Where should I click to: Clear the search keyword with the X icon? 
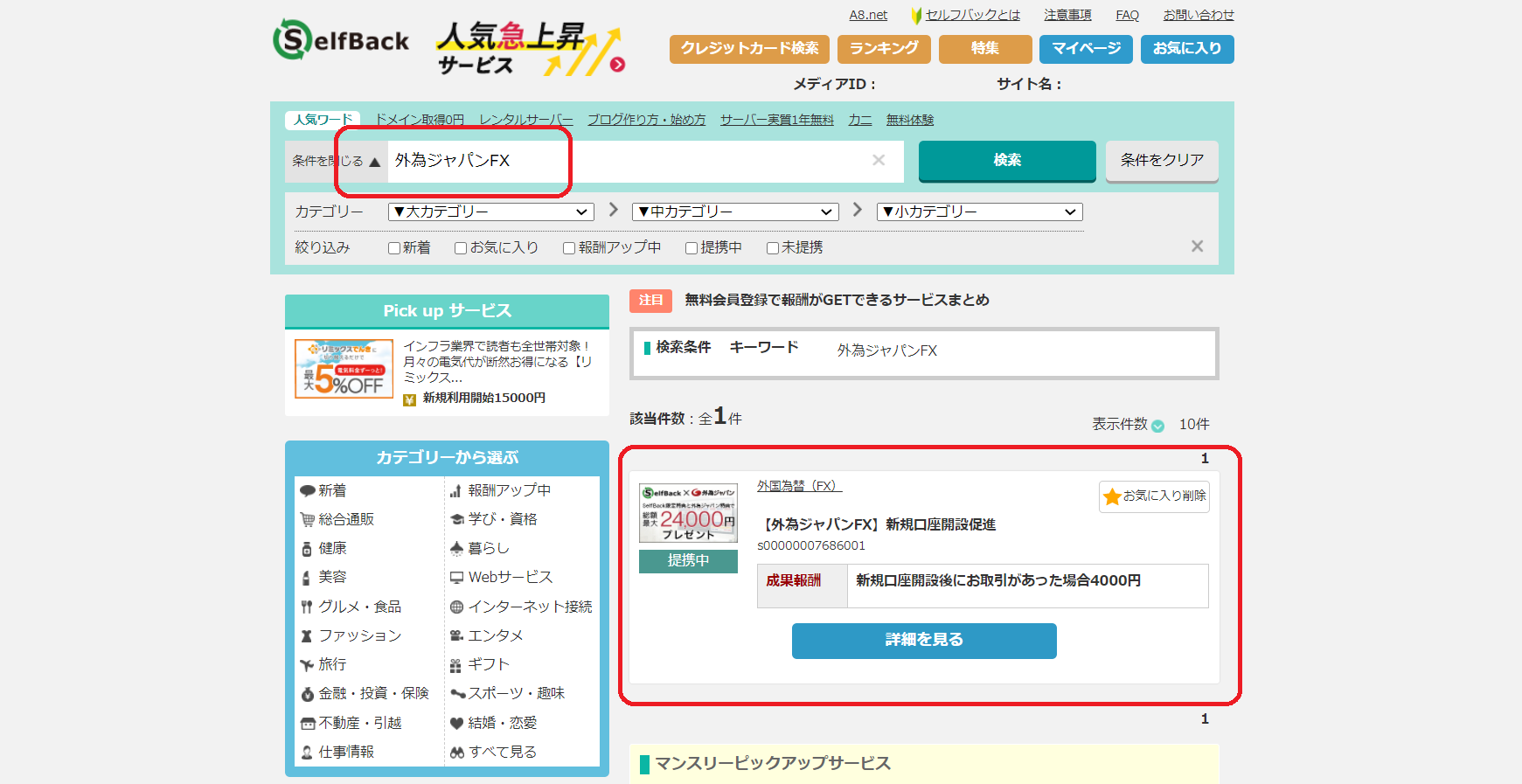pyautogui.click(x=879, y=160)
